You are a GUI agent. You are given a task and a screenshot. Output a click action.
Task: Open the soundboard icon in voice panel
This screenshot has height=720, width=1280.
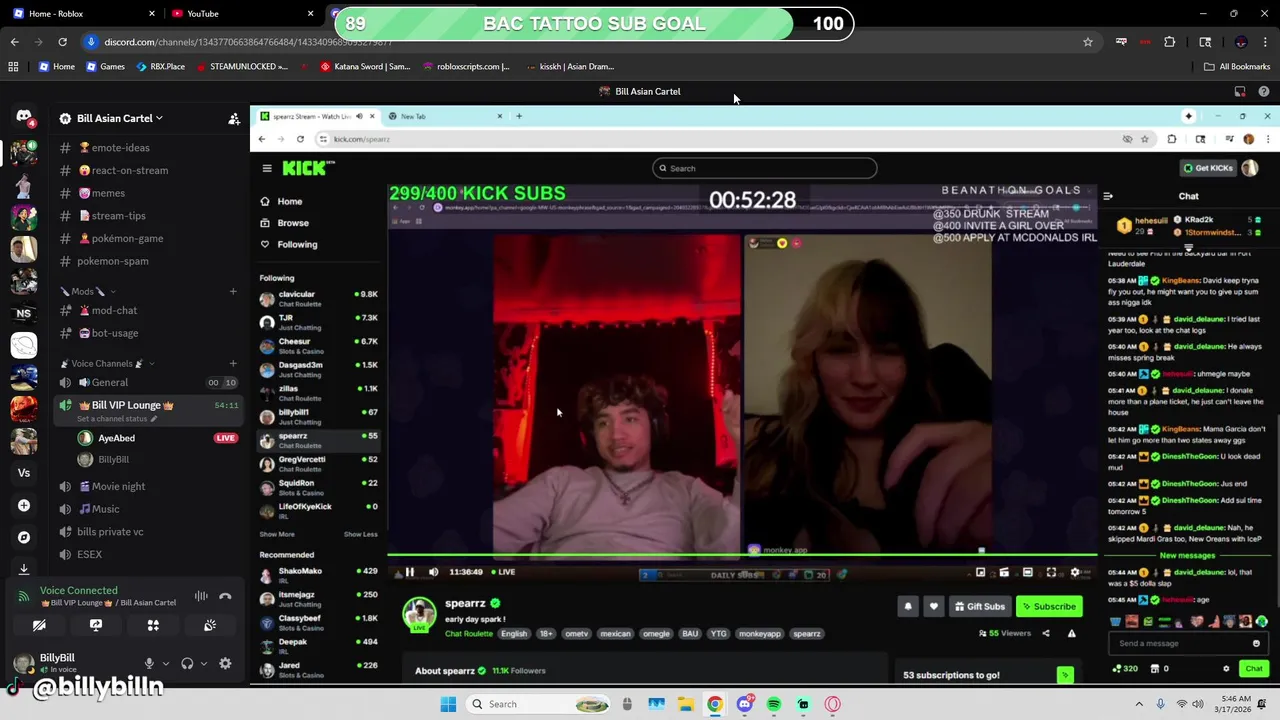tap(210, 625)
